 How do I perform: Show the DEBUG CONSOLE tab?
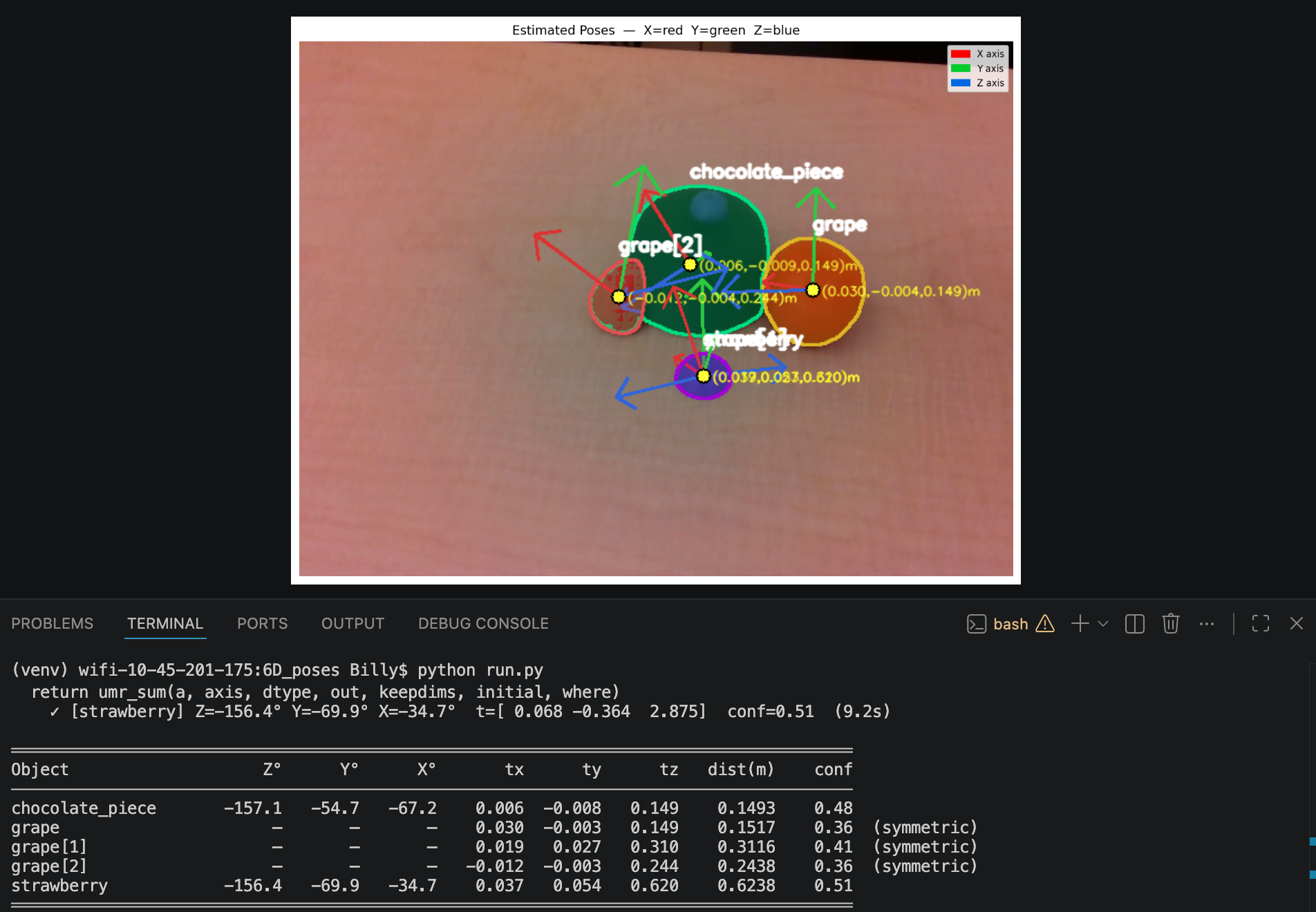(x=483, y=623)
